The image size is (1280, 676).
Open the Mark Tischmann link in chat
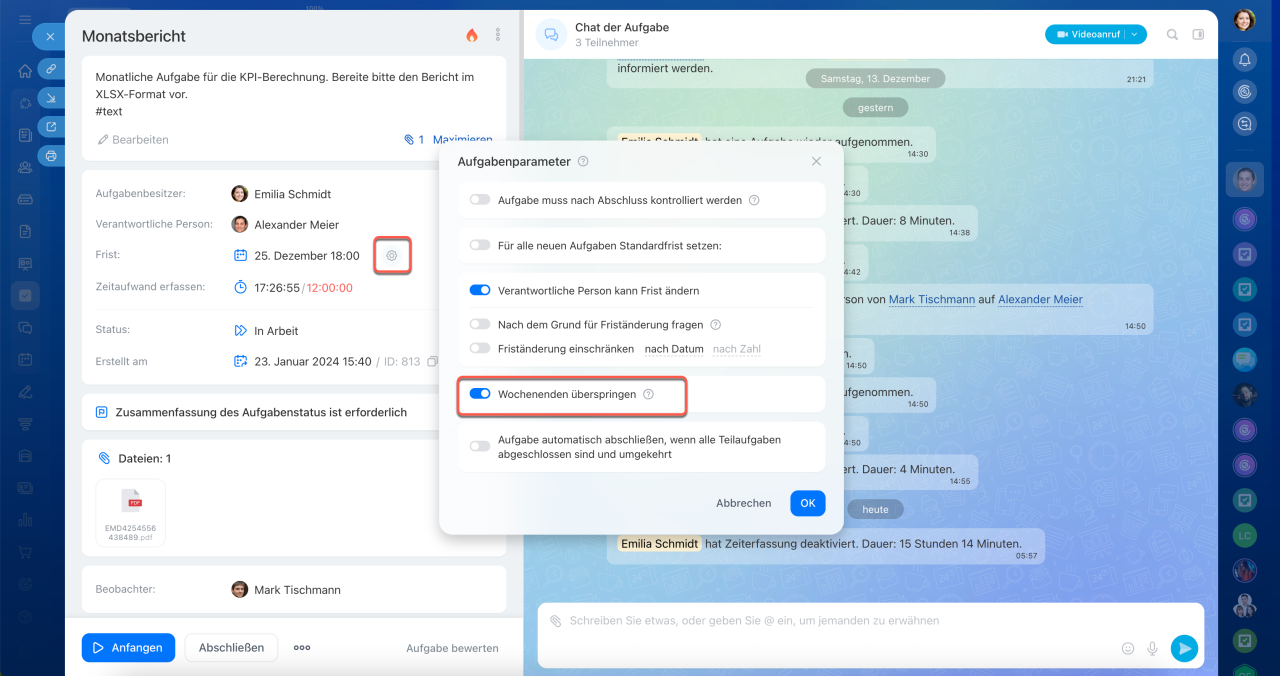930,299
